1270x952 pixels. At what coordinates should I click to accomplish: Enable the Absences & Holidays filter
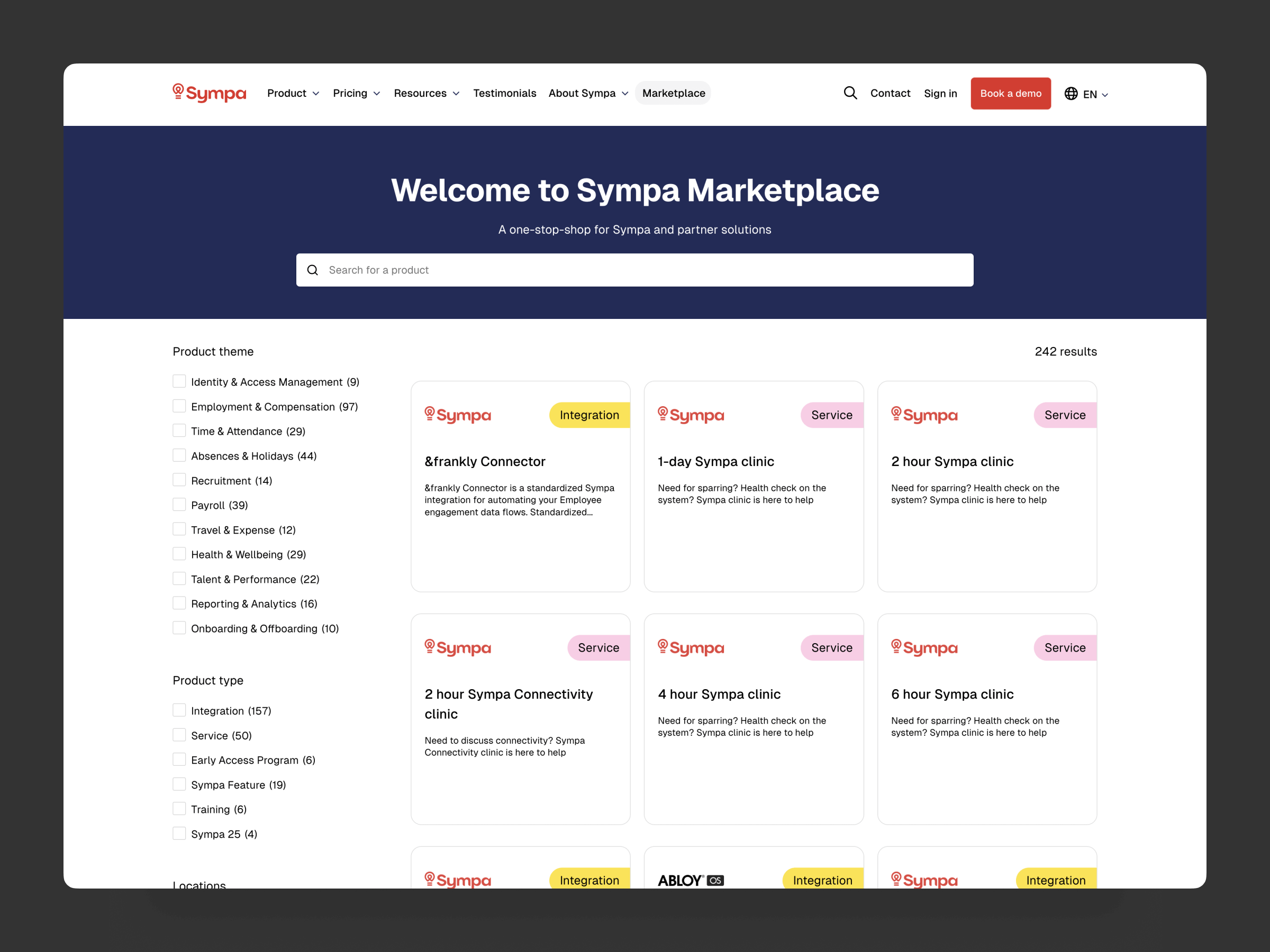pyautogui.click(x=179, y=455)
